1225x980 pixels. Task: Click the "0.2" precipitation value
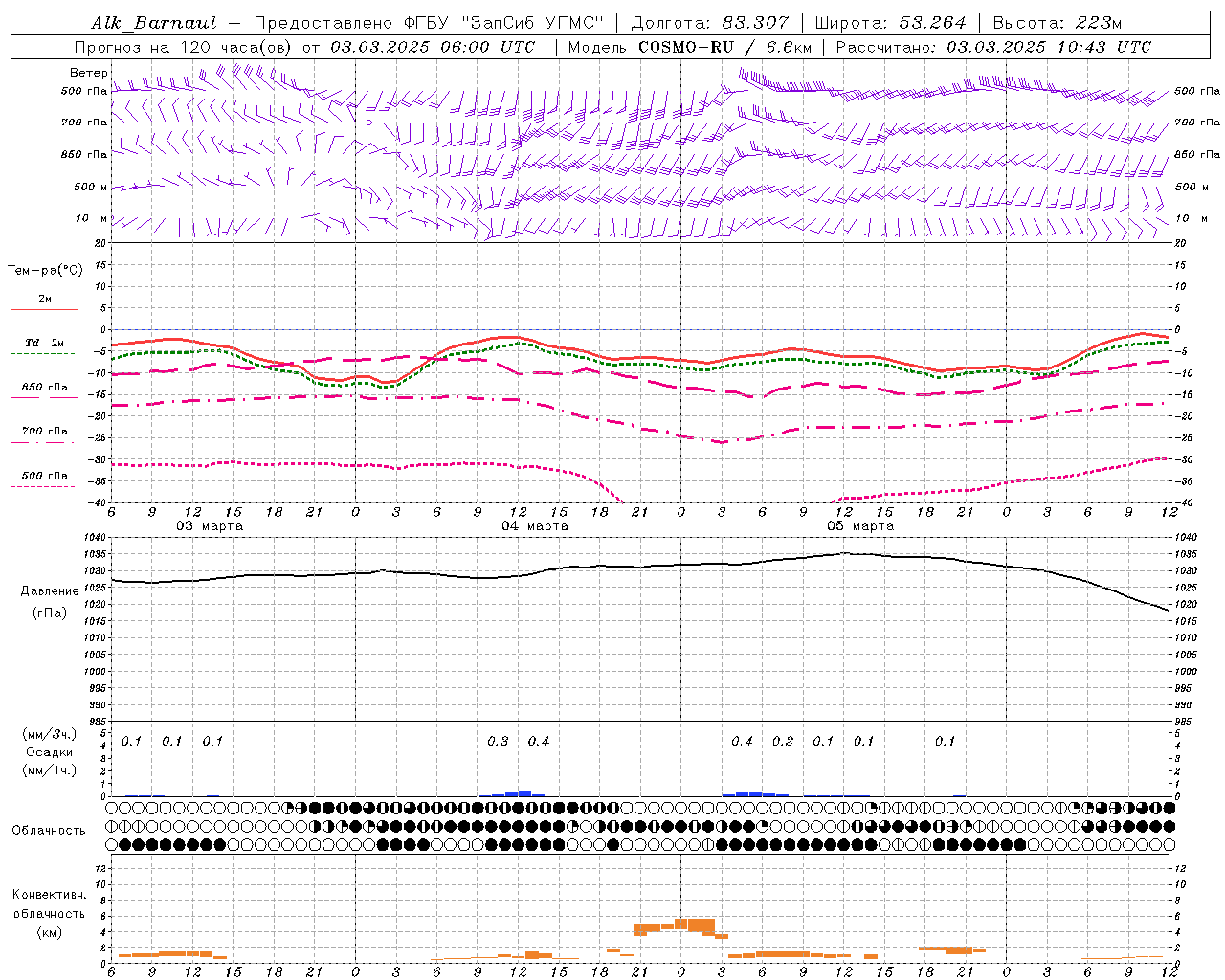pyautogui.click(x=783, y=742)
